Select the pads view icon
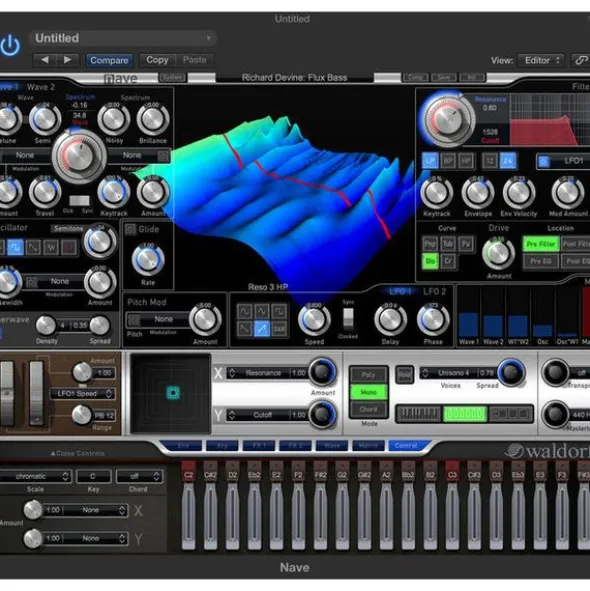 510,414
